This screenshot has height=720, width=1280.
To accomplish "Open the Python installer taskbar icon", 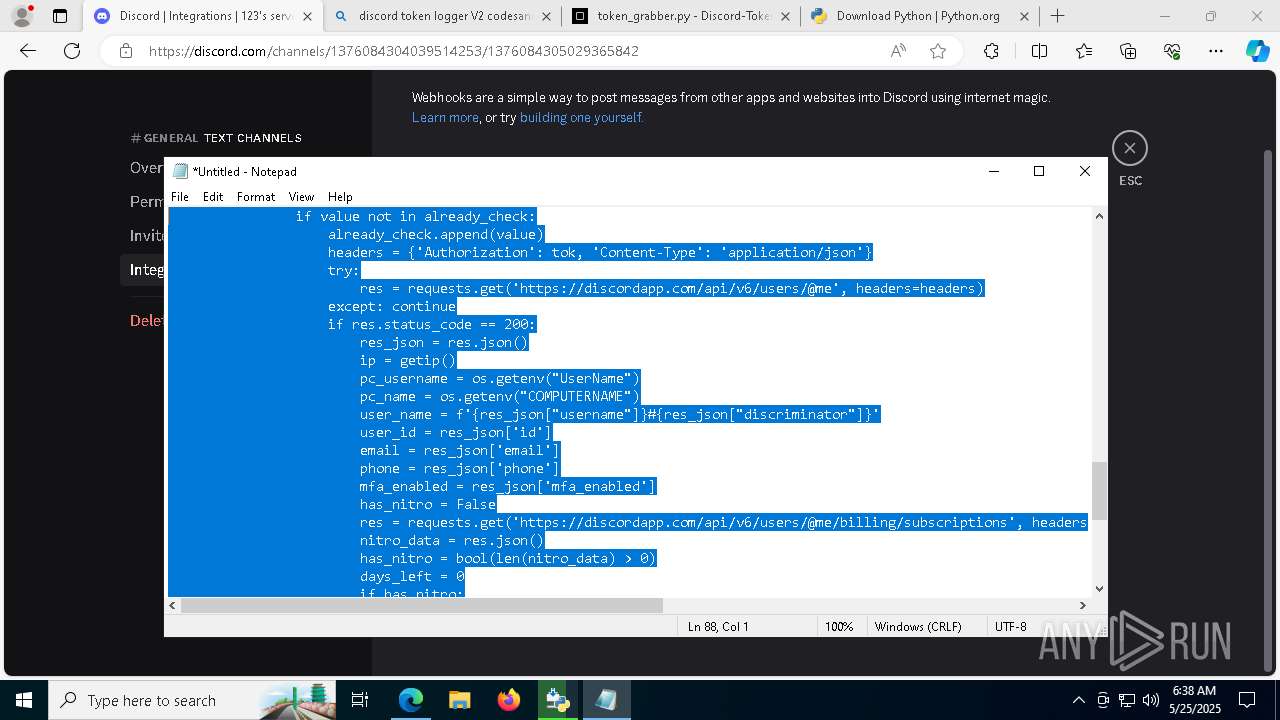I will (557, 700).
